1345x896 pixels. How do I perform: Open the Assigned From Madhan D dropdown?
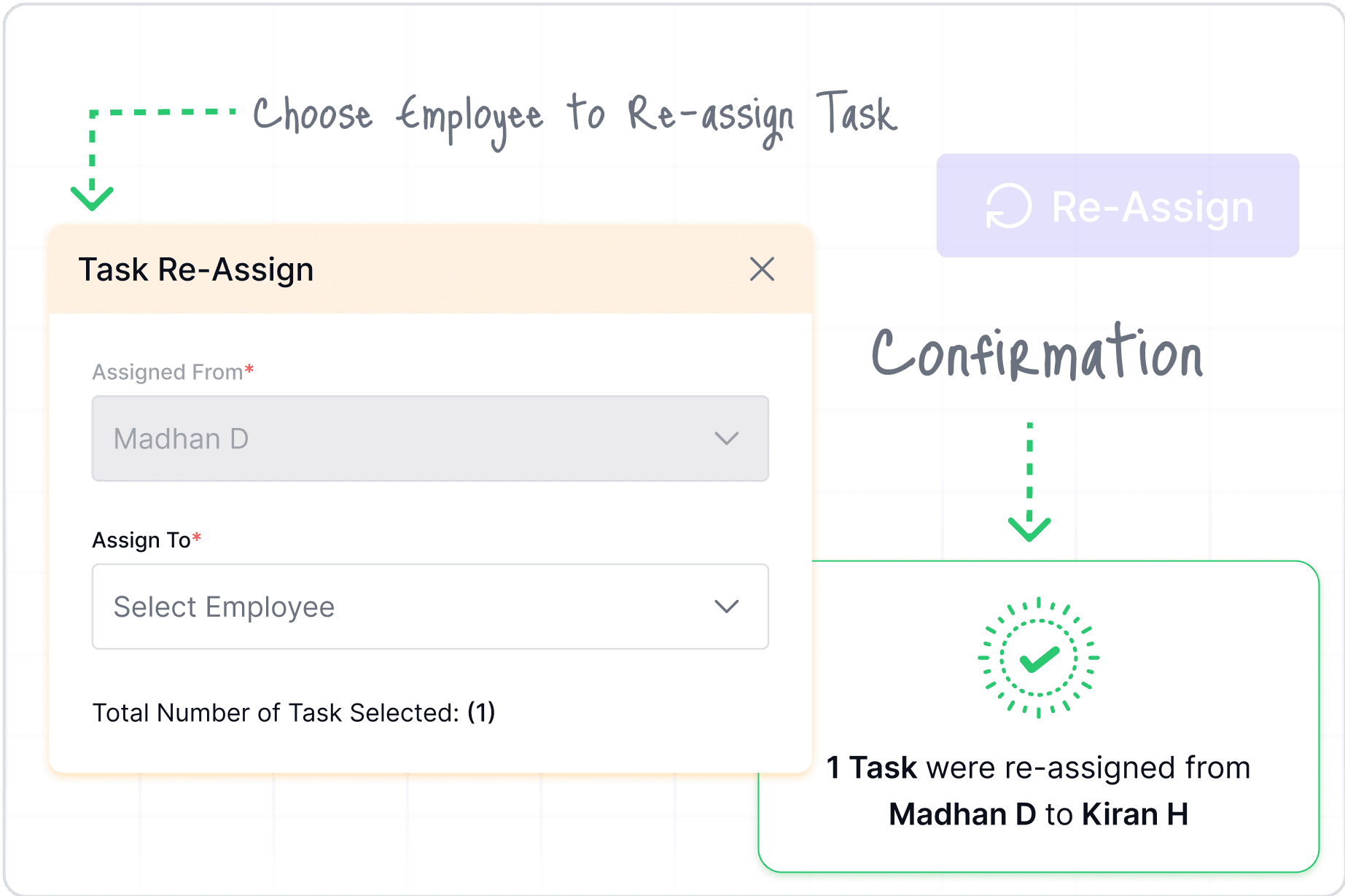click(x=430, y=438)
